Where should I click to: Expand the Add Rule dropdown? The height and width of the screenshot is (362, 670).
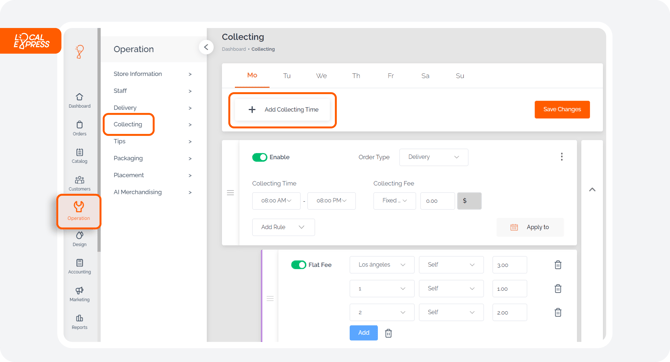(x=283, y=227)
